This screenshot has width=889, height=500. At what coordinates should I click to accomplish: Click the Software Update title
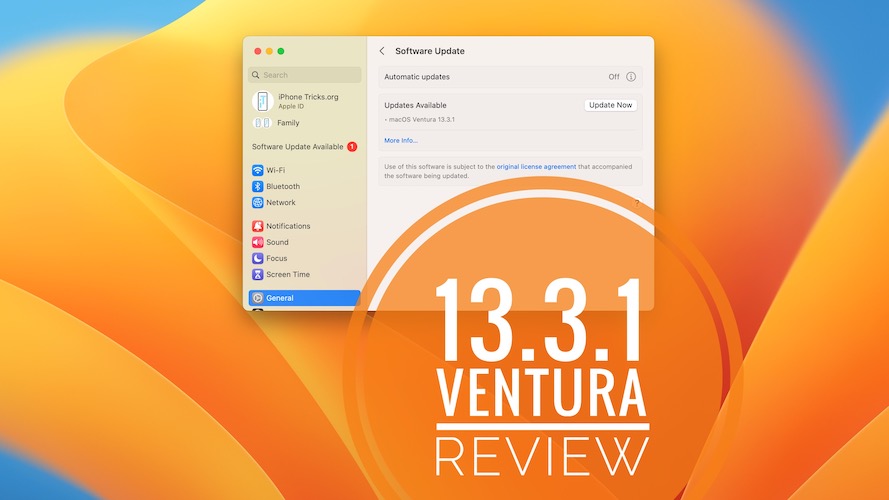430,51
